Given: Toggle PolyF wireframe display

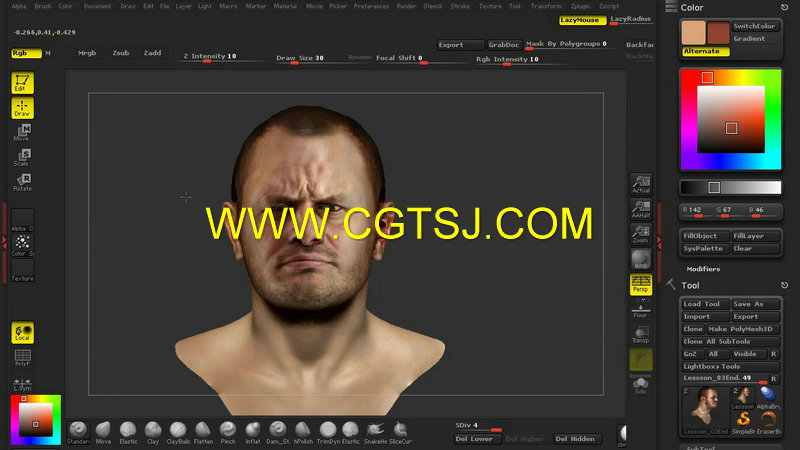Looking at the screenshot, I should tap(22, 357).
